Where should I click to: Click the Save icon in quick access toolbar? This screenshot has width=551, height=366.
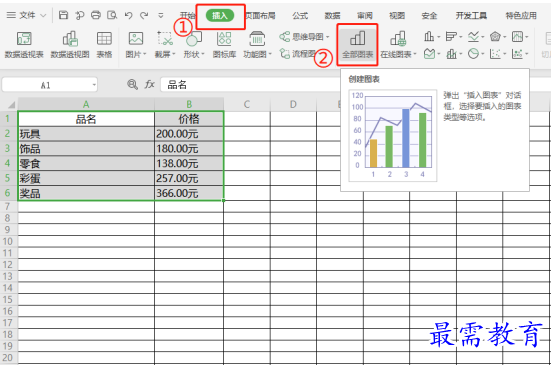[63, 15]
